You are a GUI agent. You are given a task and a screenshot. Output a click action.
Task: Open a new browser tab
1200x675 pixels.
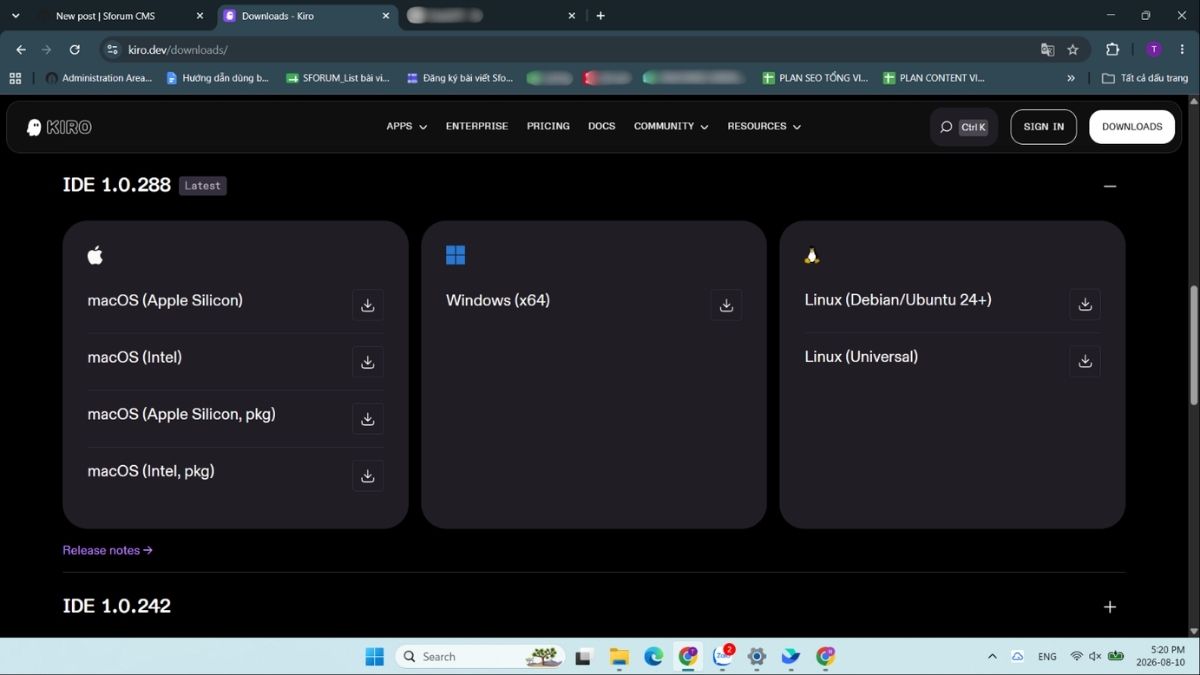coord(600,16)
